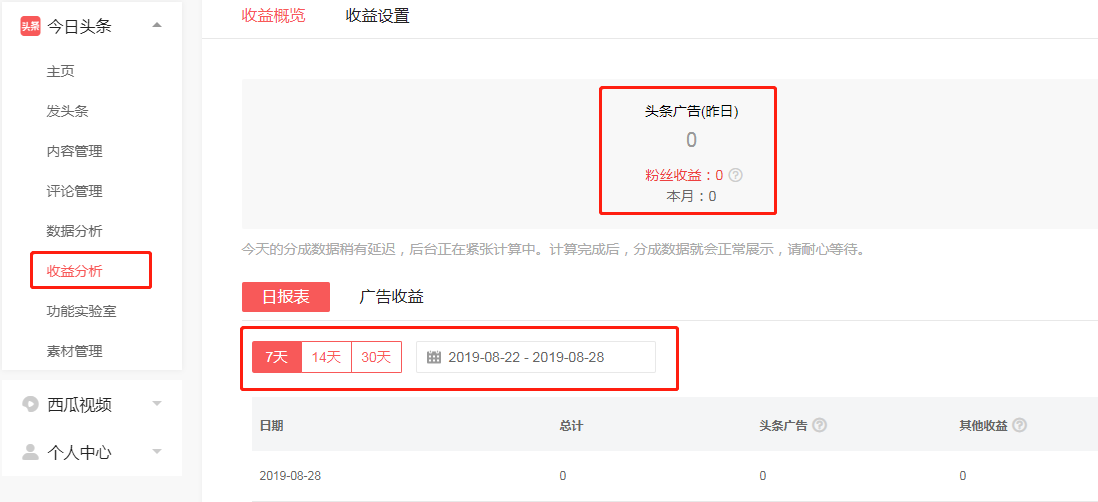Select the 30天 range option
This screenshot has height=502, width=1098.
(376, 357)
